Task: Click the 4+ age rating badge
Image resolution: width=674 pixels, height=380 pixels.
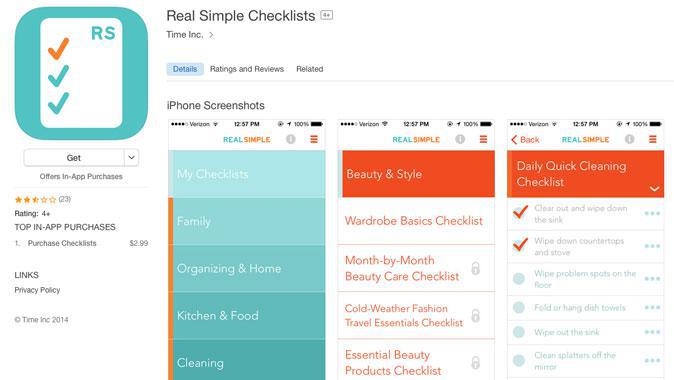Action: coord(327,15)
